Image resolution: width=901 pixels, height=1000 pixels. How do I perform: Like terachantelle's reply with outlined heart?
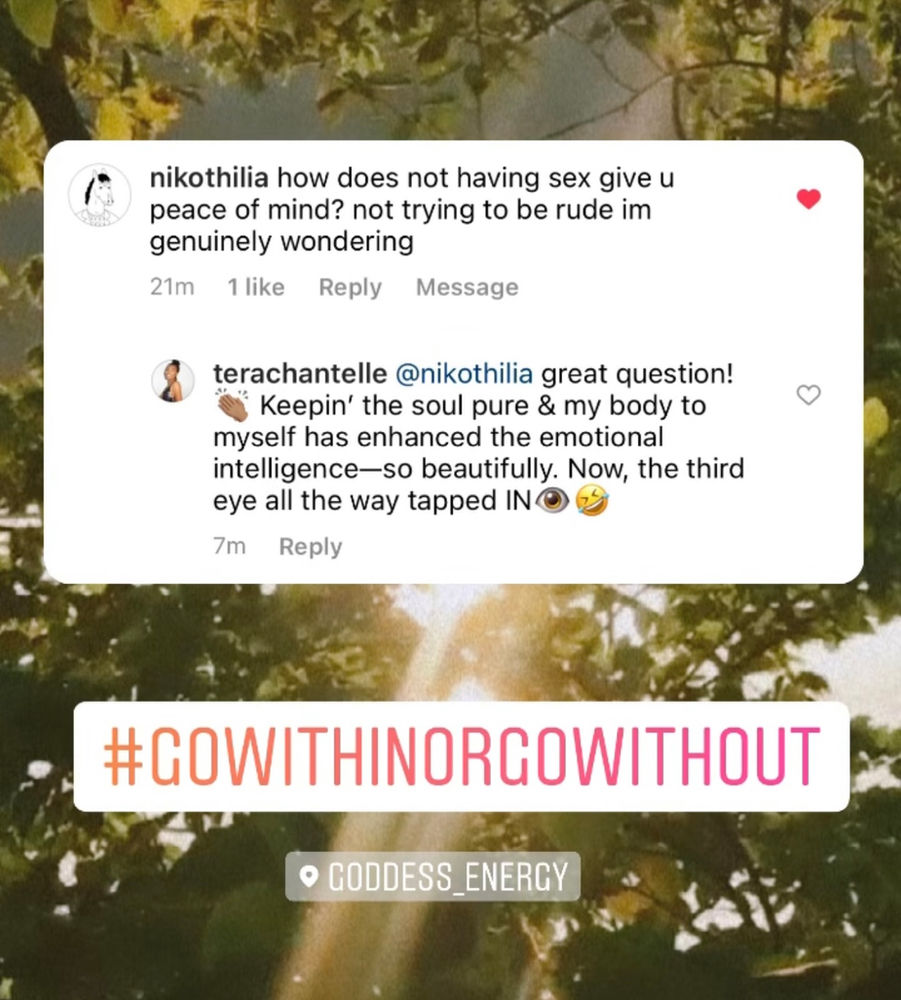(809, 395)
